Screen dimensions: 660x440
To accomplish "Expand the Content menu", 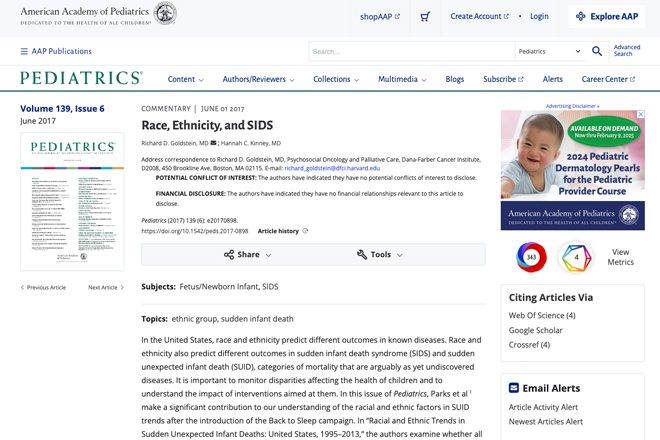I will [186, 79].
